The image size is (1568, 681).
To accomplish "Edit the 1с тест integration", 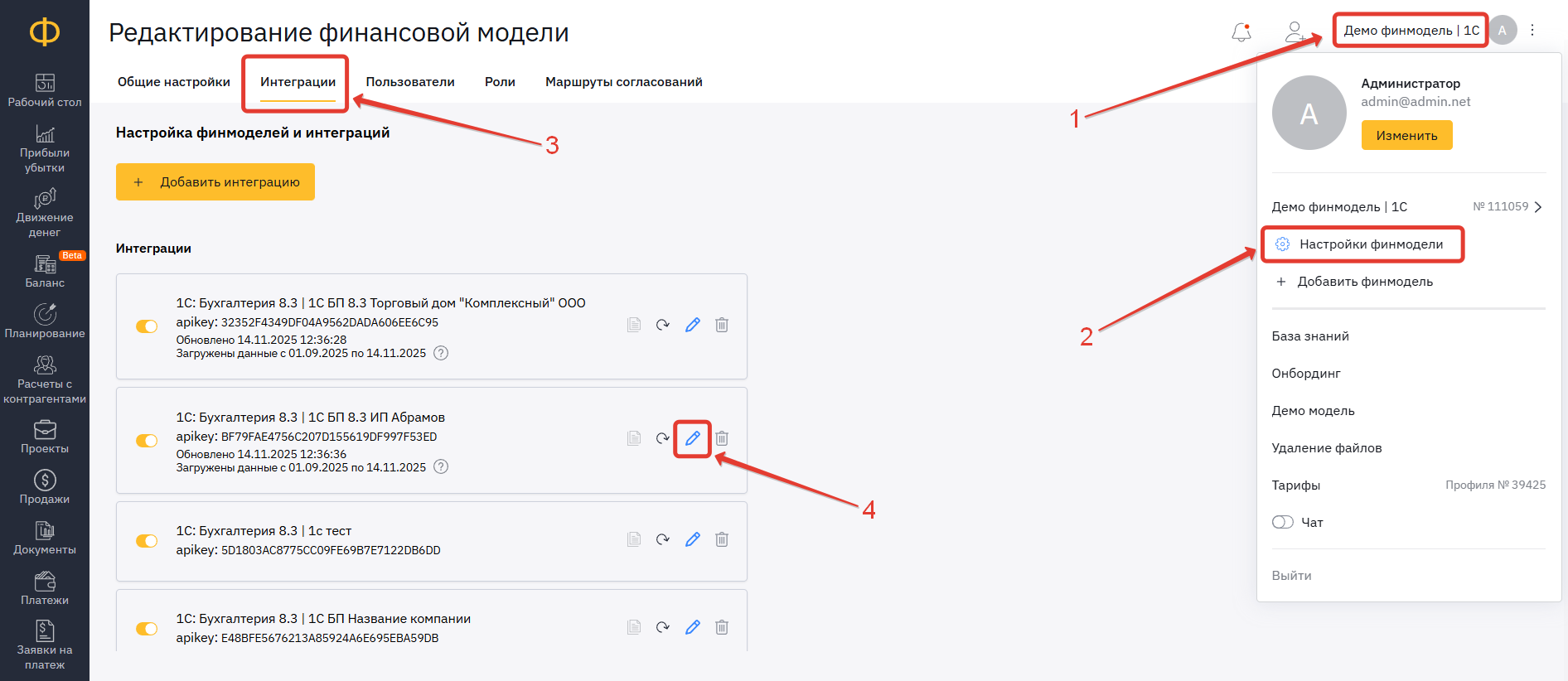I will coord(693,539).
